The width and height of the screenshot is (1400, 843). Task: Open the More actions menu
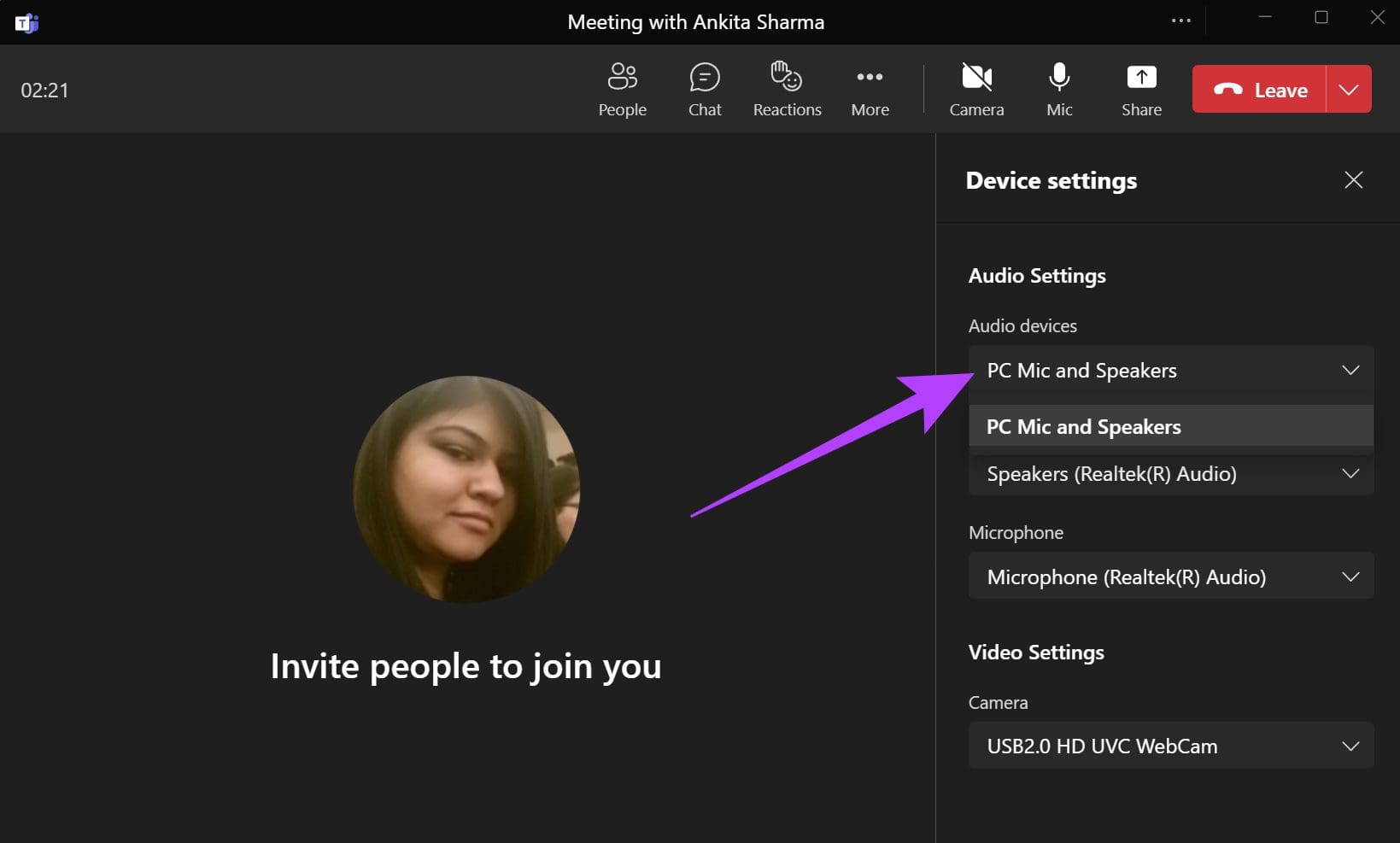(870, 90)
